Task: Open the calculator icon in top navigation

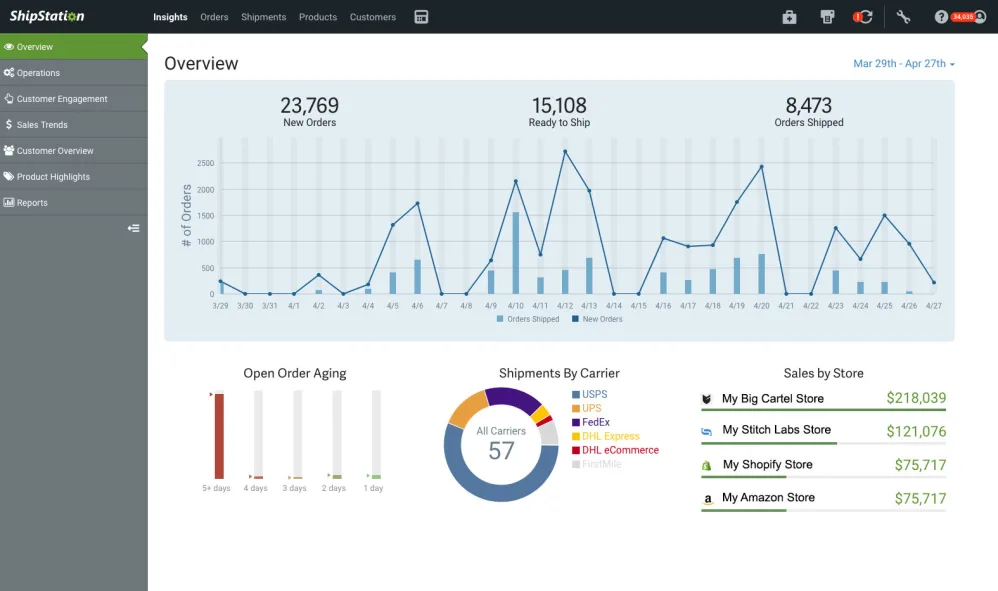Action: point(421,17)
